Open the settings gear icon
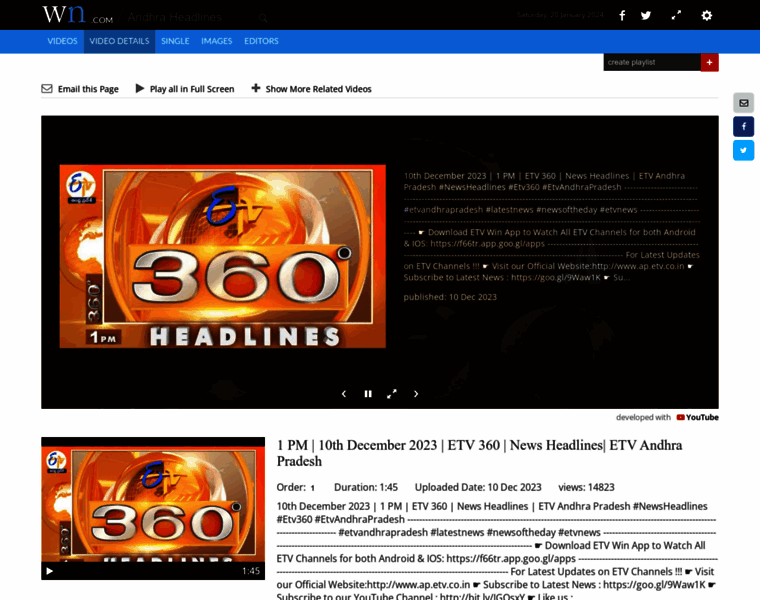The width and height of the screenshot is (760, 600). click(x=707, y=16)
